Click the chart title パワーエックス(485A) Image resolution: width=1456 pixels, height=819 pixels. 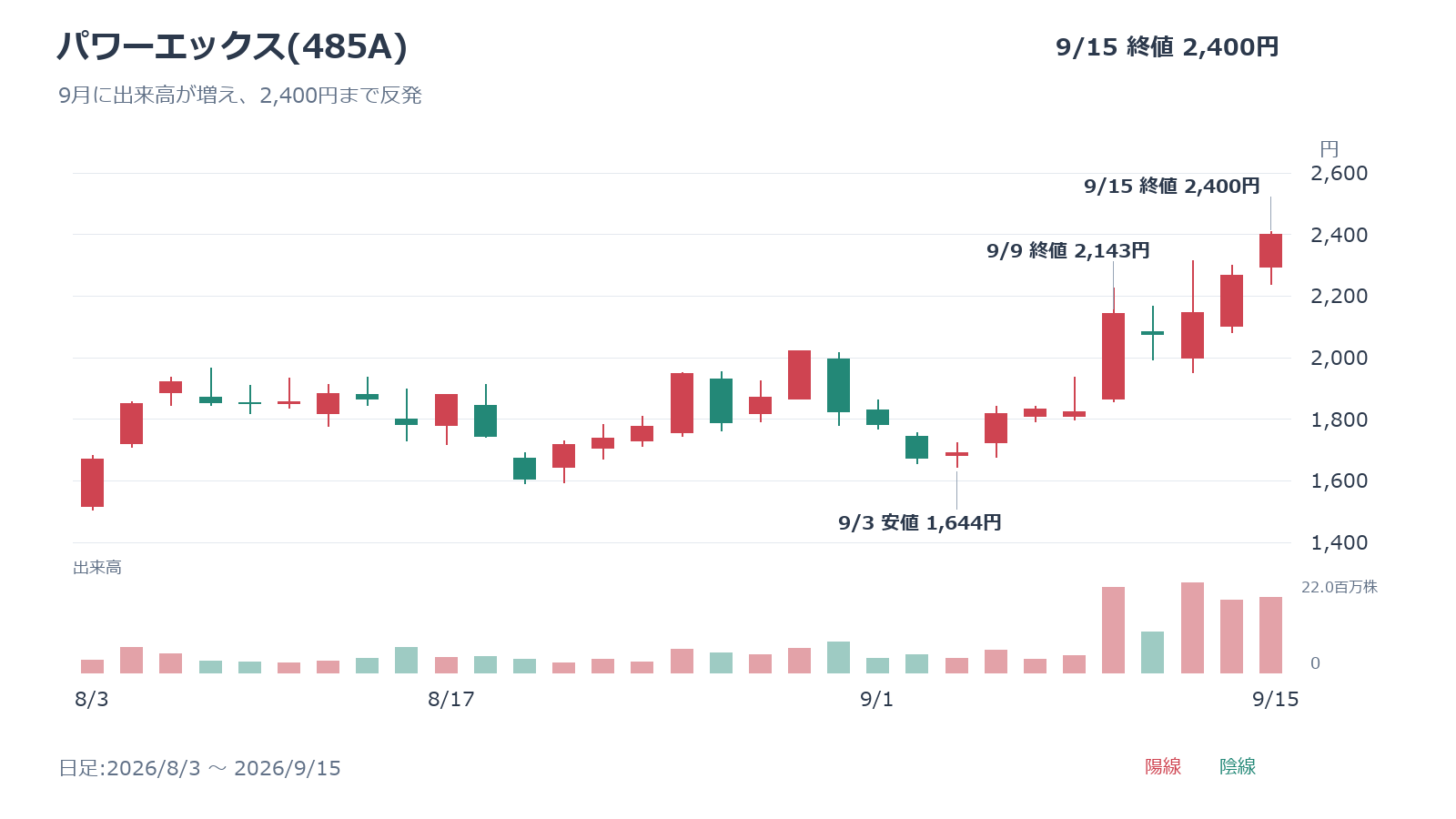(x=232, y=46)
